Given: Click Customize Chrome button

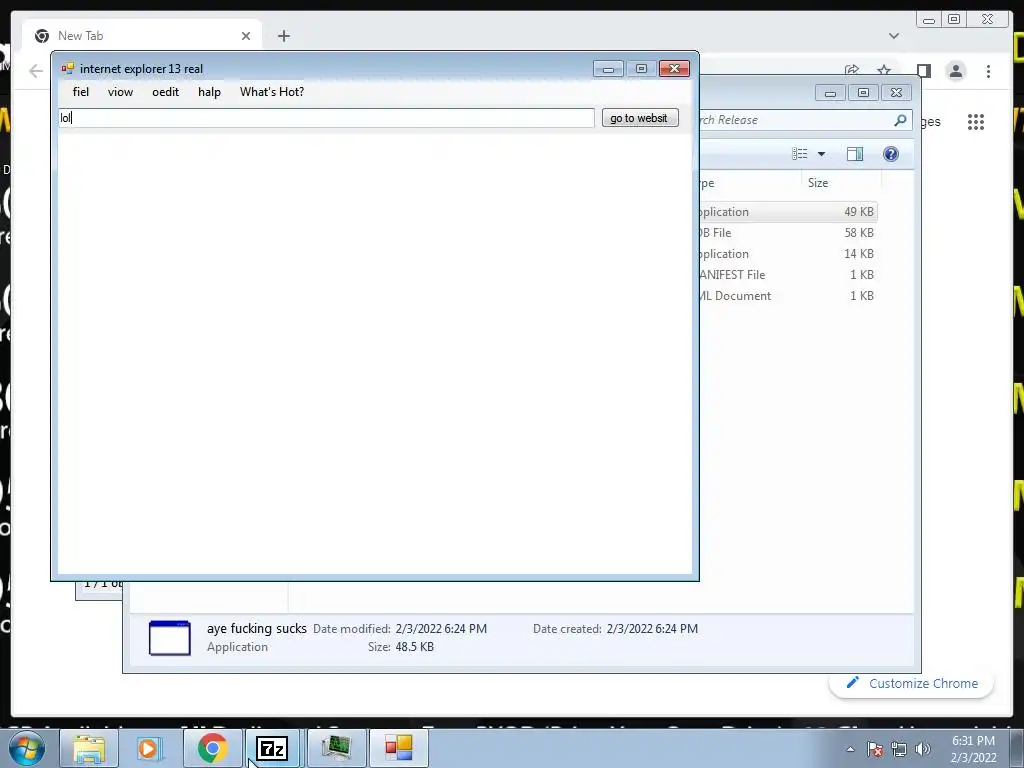Looking at the screenshot, I should (x=912, y=683).
